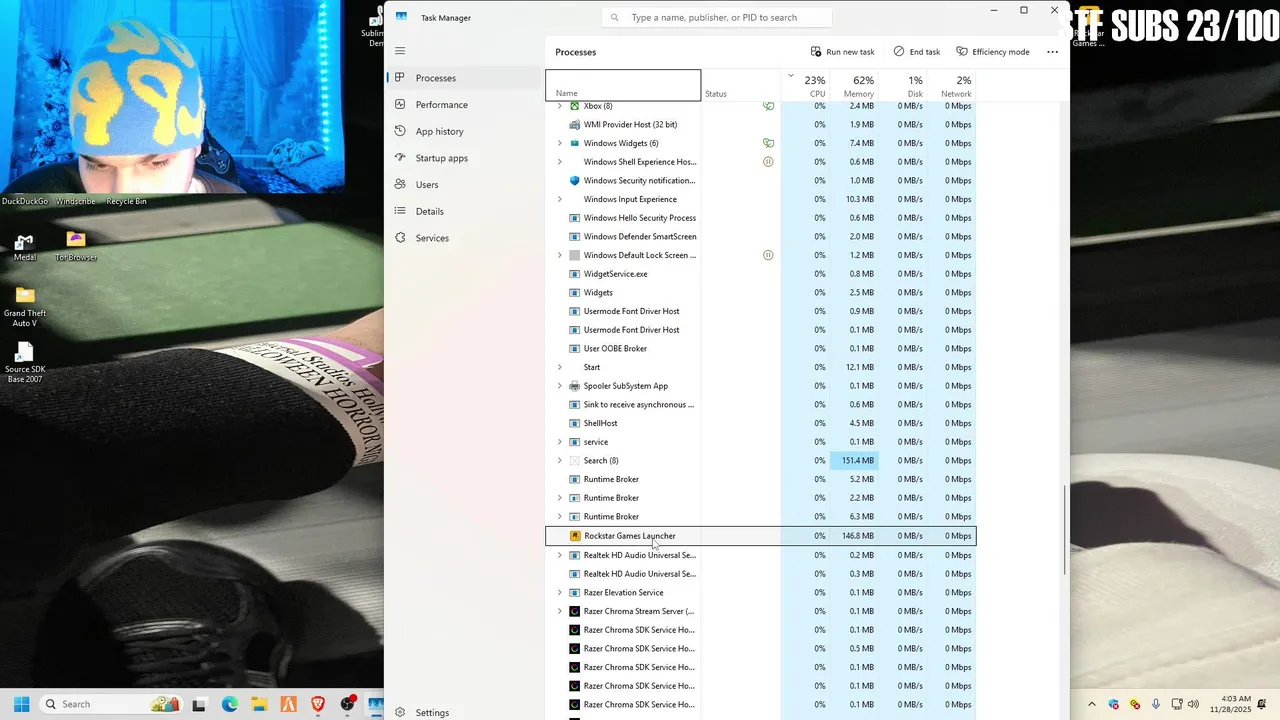Click the efficiency leaf icon on Windows Widgets row
The height and width of the screenshot is (720, 1280).
pos(768,143)
